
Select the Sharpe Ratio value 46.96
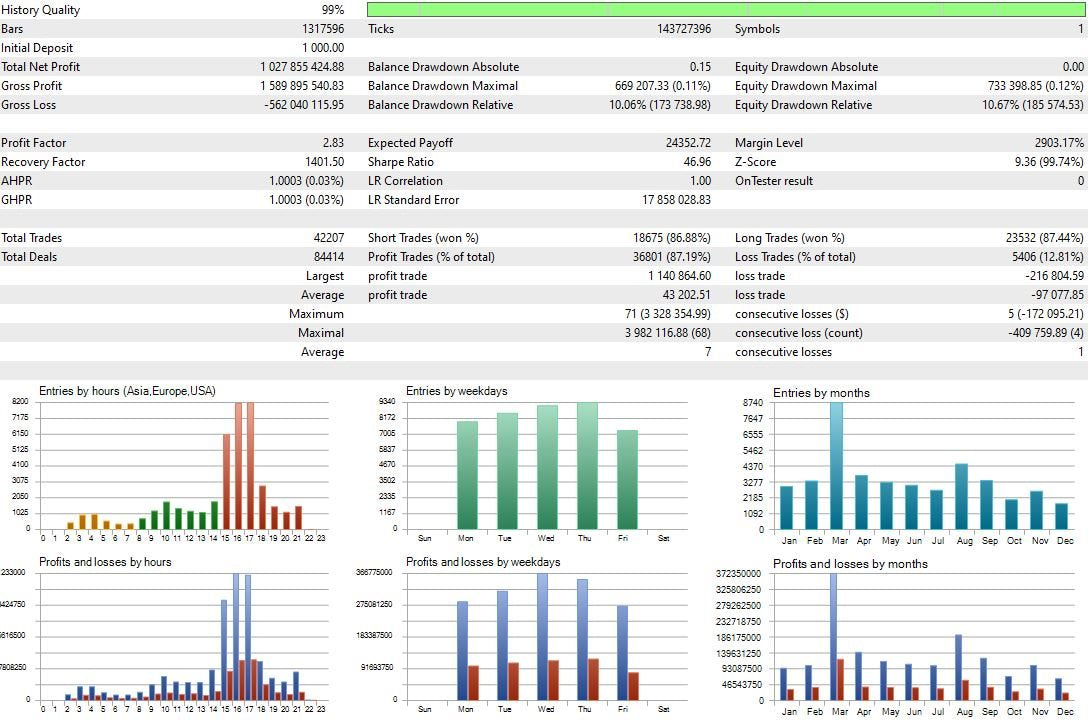696,162
